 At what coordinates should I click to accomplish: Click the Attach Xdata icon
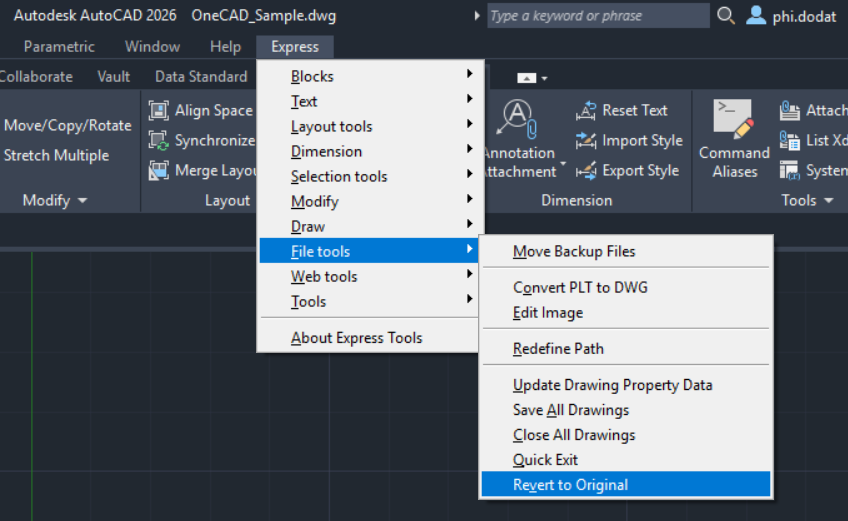pos(790,110)
